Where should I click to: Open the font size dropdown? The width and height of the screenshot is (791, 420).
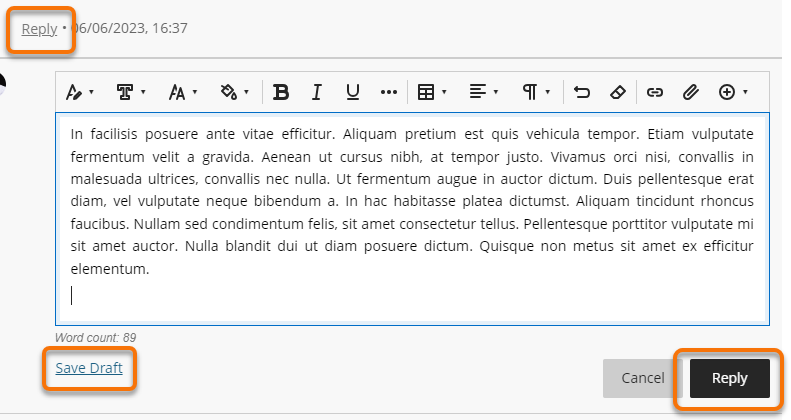(183, 92)
